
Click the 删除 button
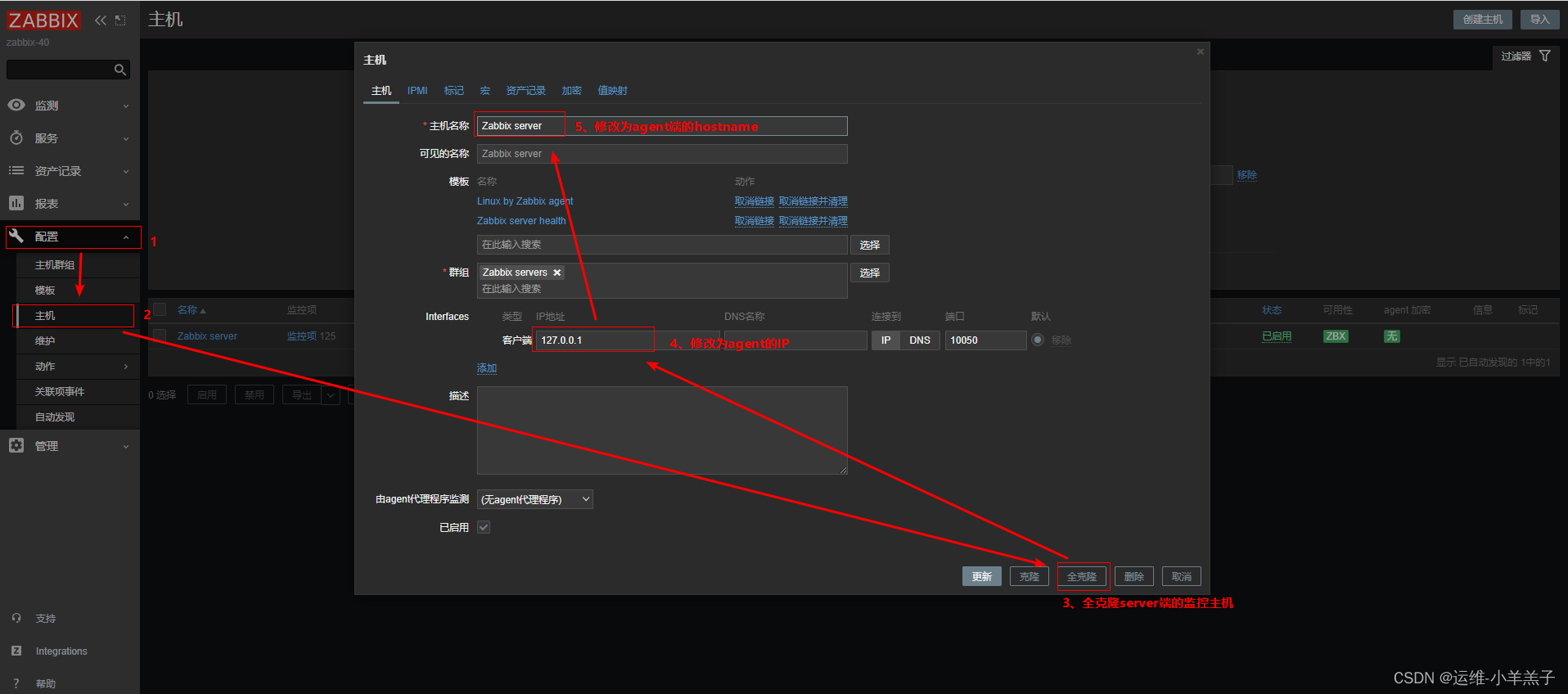(x=1134, y=576)
